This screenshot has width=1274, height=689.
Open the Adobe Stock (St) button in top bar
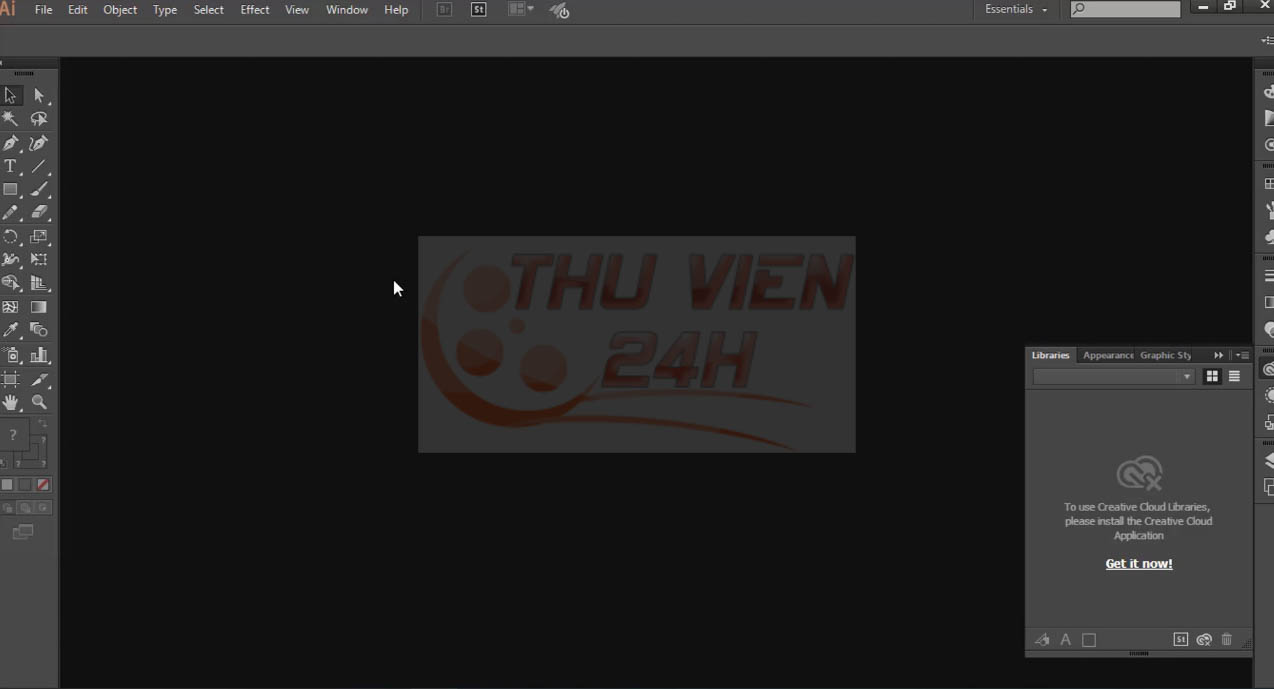point(479,10)
